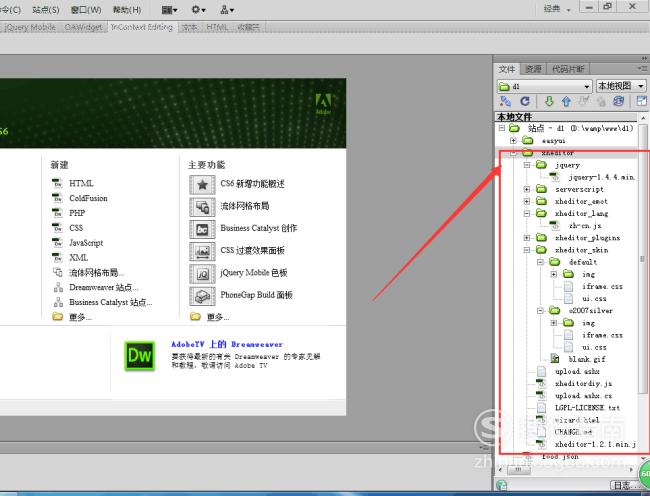Switch to the InContext Editing tab
The width and height of the screenshot is (650, 496).
coord(141,27)
